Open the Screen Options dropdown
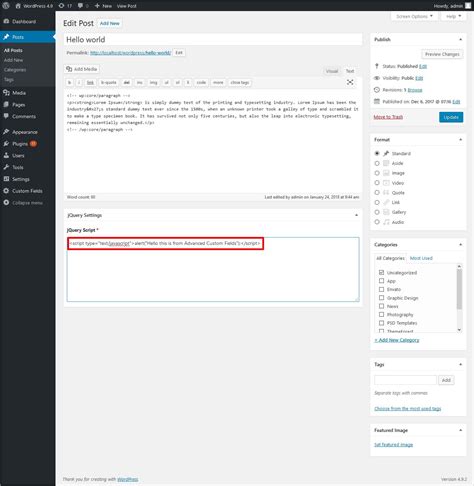The image size is (474, 486). 414,16
